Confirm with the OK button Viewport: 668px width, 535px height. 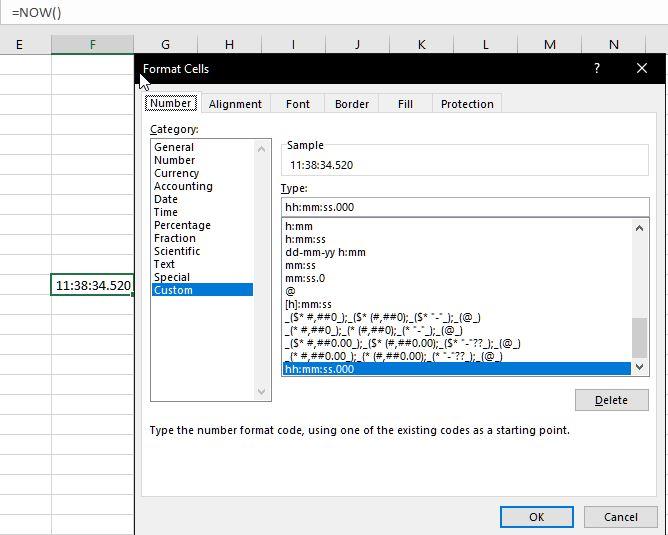tap(536, 517)
